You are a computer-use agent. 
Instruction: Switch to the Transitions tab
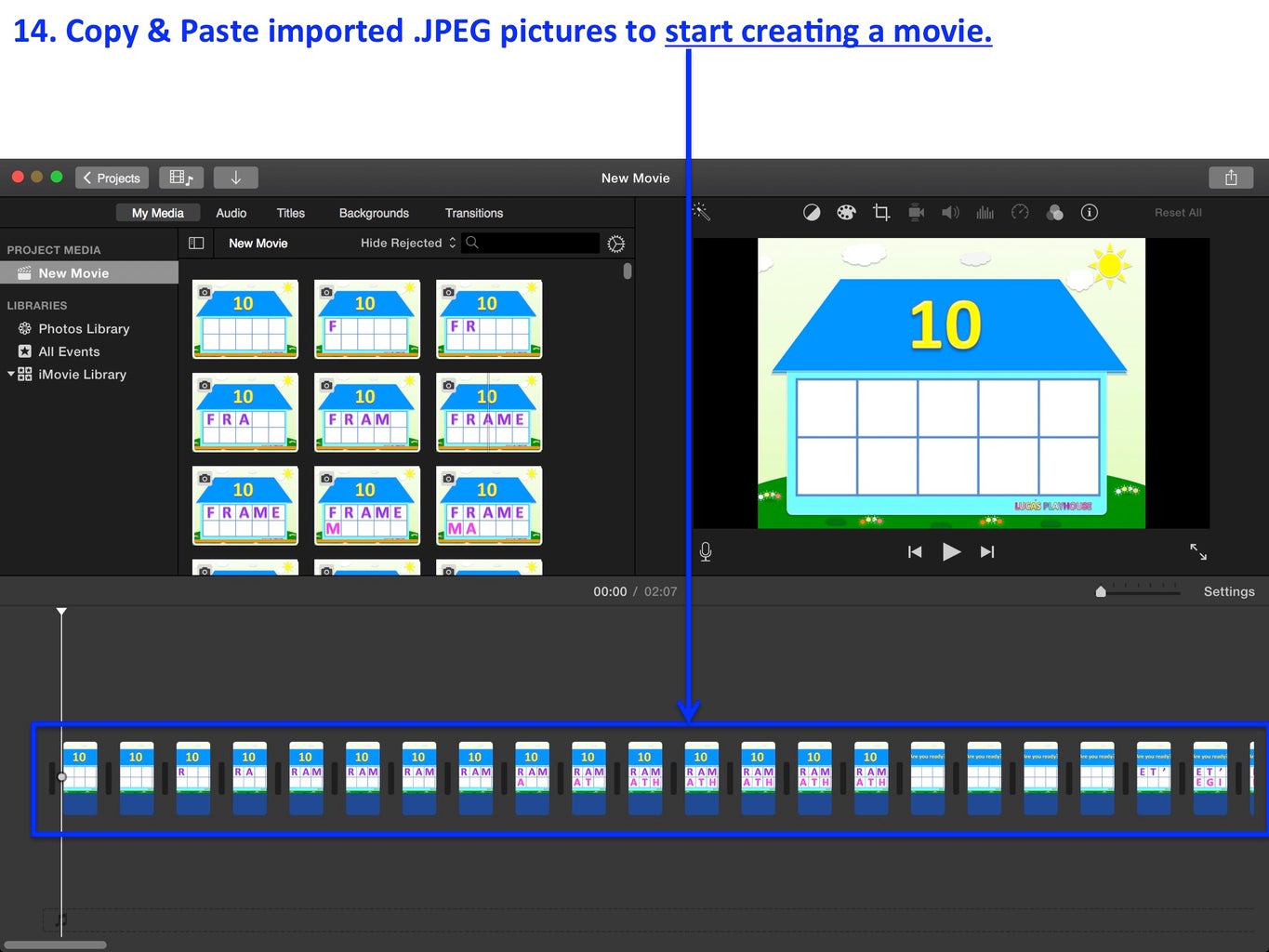click(x=473, y=212)
